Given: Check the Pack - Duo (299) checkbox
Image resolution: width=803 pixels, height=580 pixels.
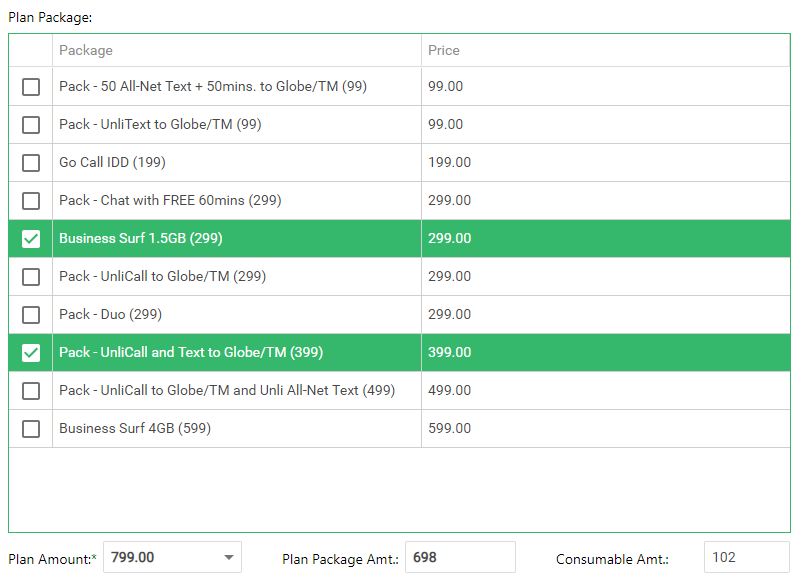Looking at the screenshot, I should [x=30, y=314].
